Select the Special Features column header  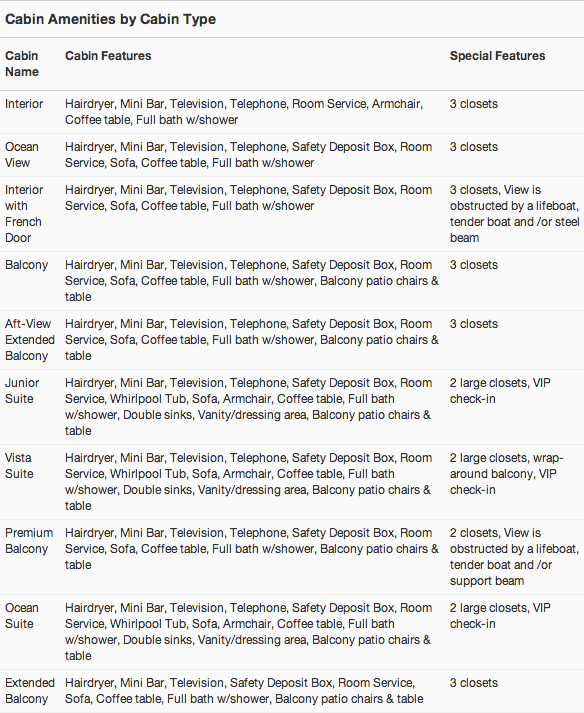click(497, 55)
